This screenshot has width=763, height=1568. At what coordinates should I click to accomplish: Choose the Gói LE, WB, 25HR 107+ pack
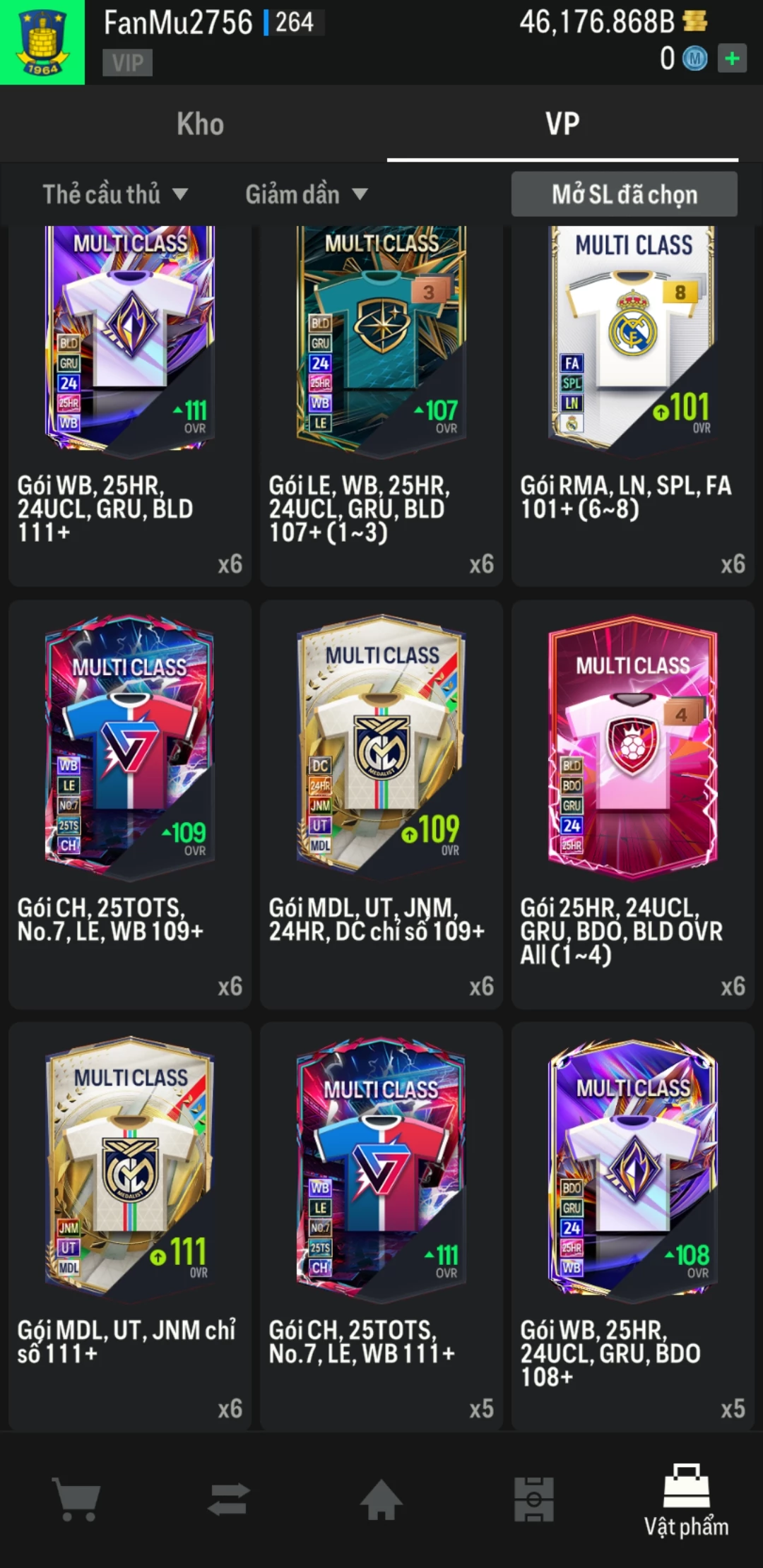(x=381, y=405)
